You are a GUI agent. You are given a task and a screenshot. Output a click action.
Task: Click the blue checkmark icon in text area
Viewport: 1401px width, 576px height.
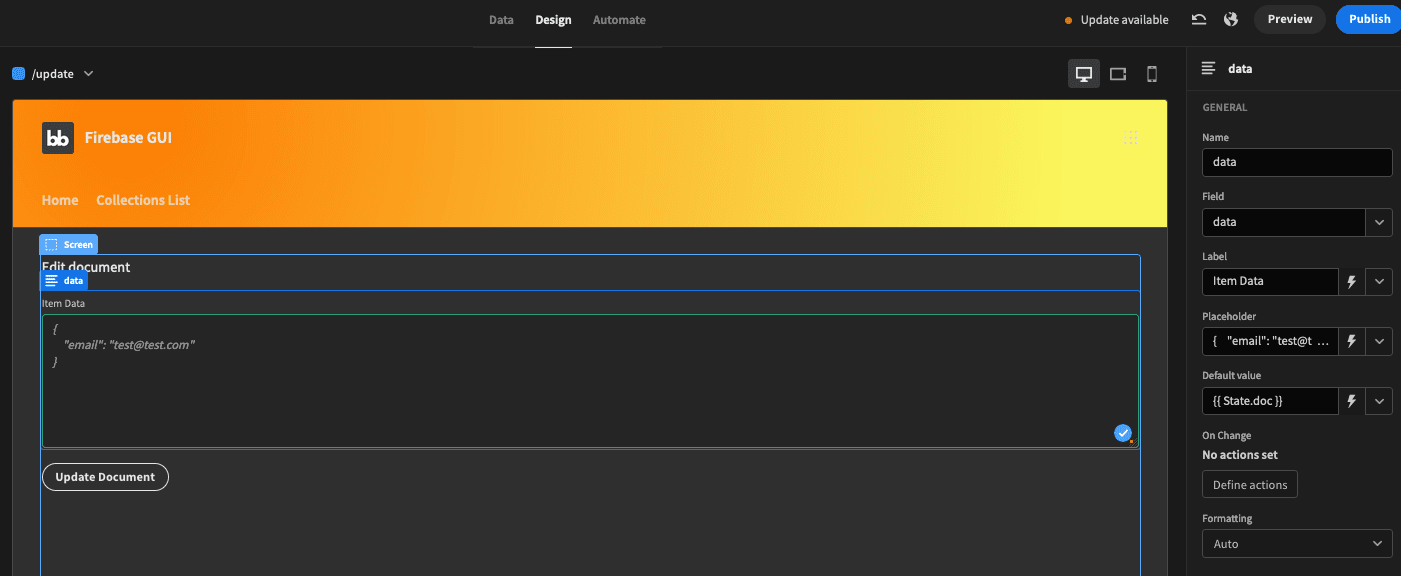1123,432
